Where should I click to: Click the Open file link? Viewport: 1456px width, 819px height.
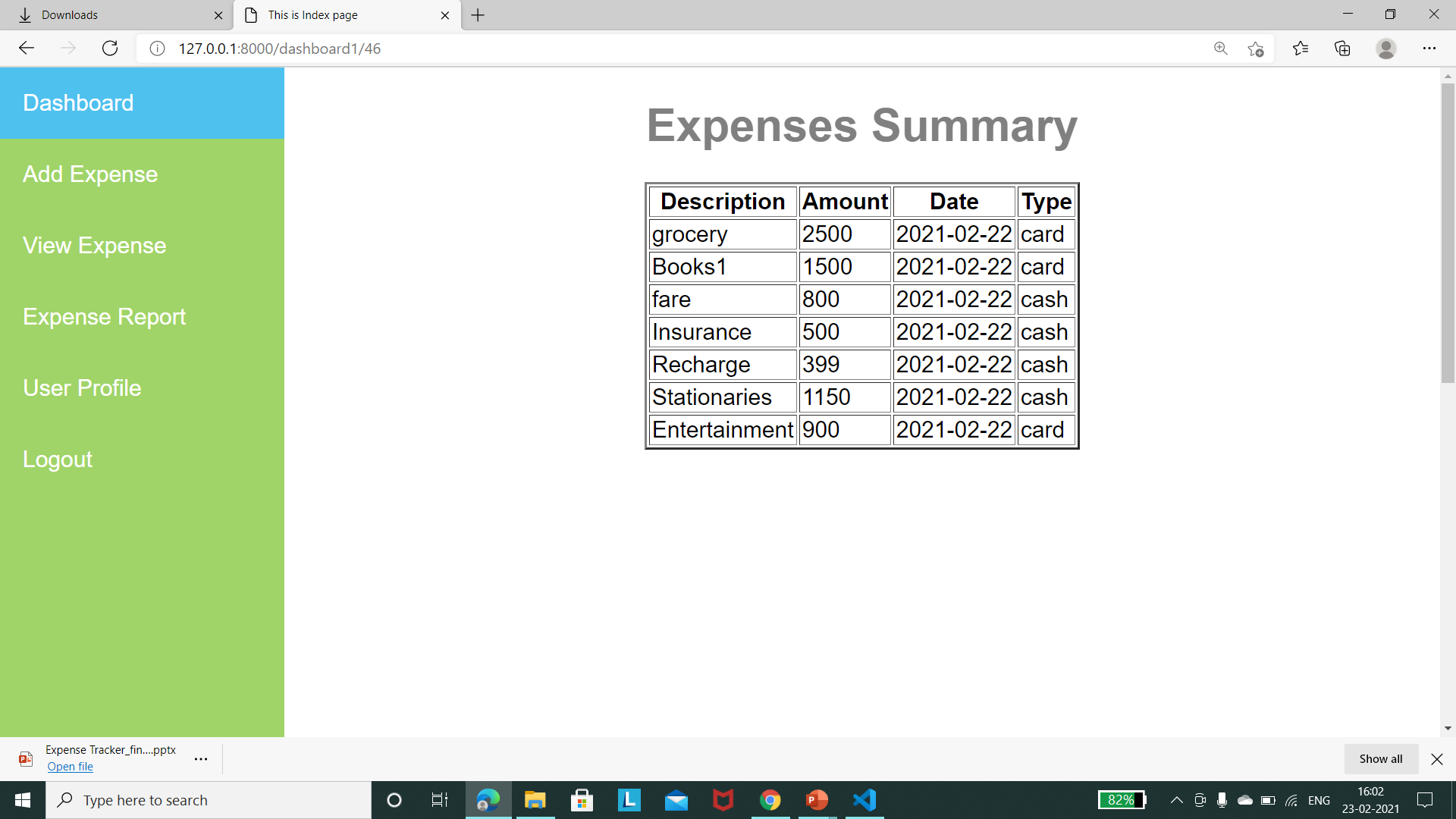click(70, 767)
